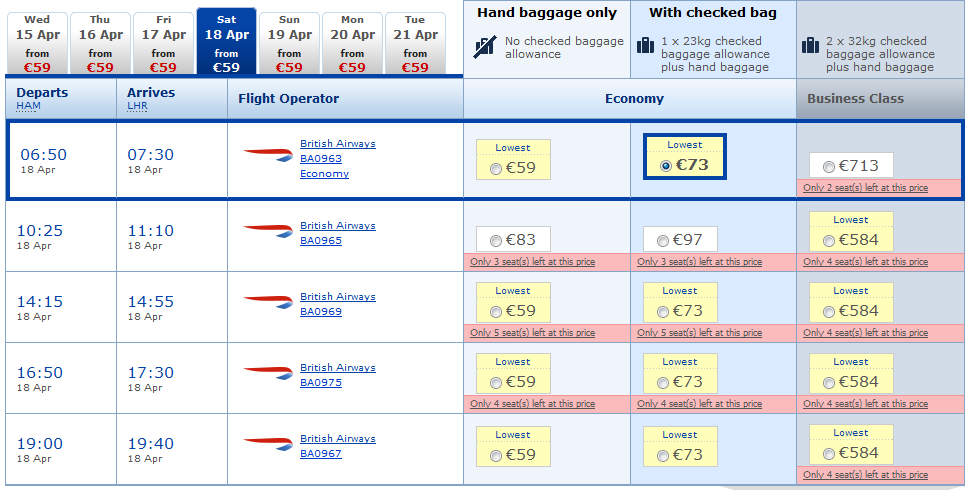968x490 pixels.
Task: Select €97 checked bag fare for 10:25 flight
Action: pyautogui.click(x=664, y=241)
